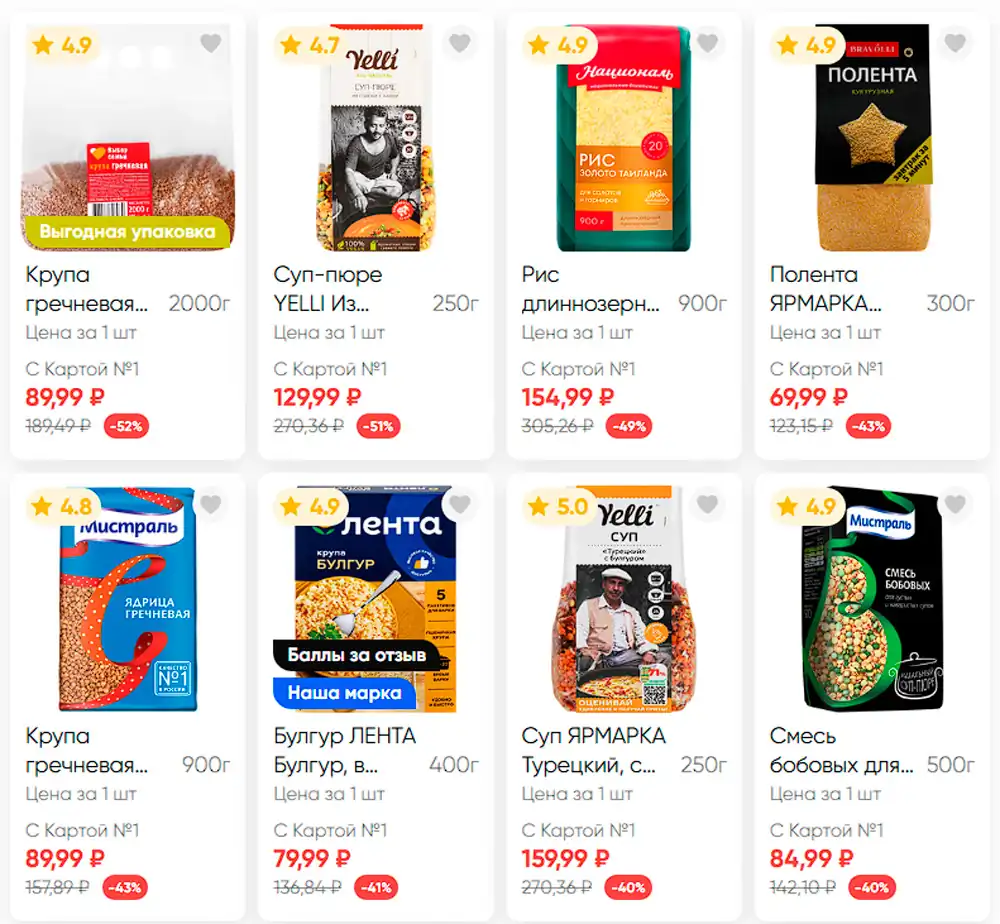Screen dimensions: 1000x924
Task: Open the Рис длиннозерн... product title
Action: pos(590,290)
